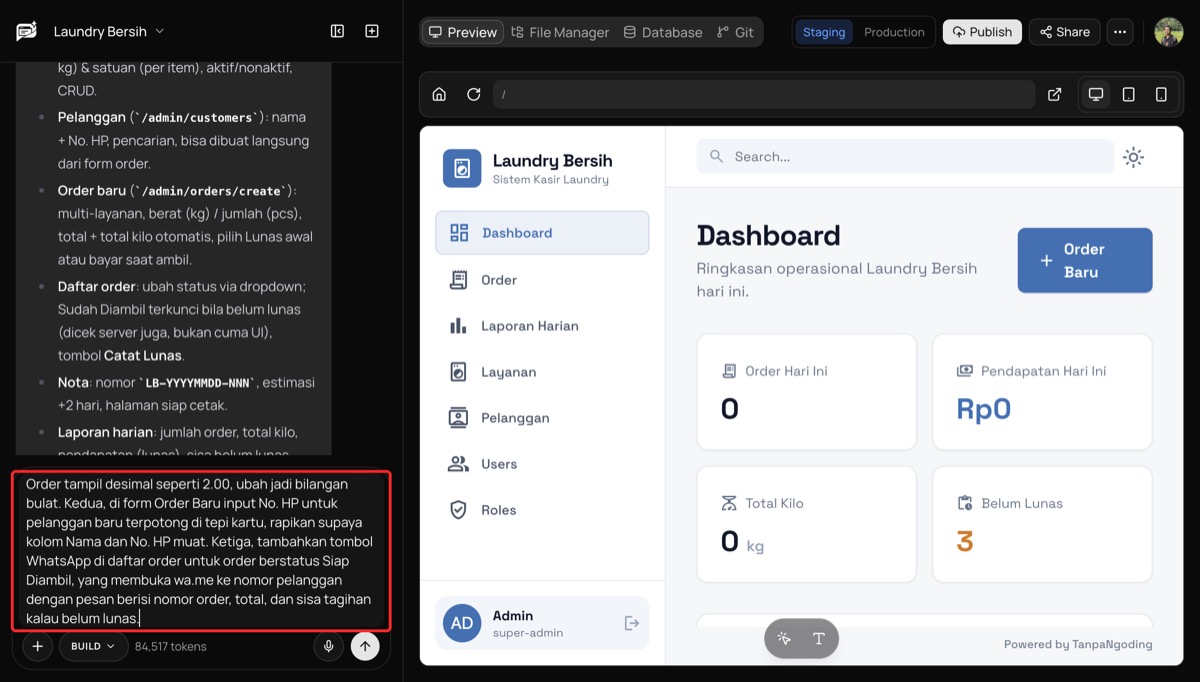
Task: Switch to mobile viewport icon
Action: click(x=1161, y=94)
